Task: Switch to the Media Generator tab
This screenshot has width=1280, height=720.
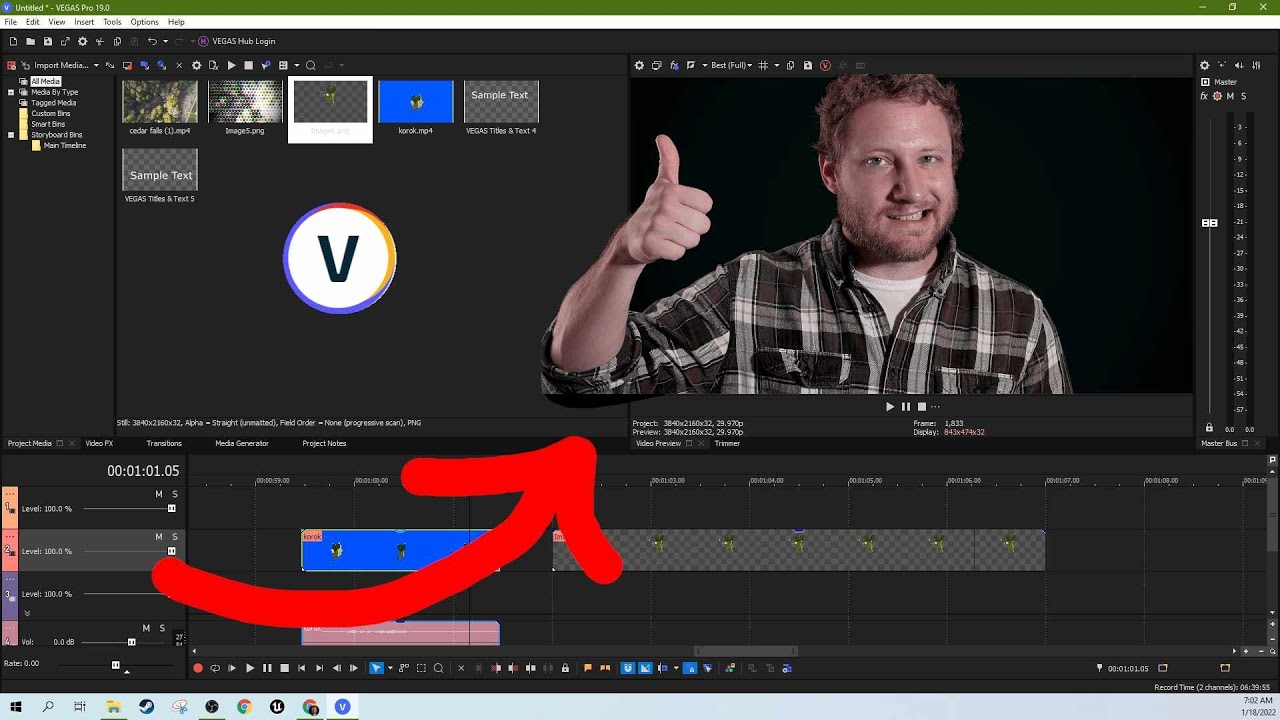Action: pyautogui.click(x=242, y=443)
